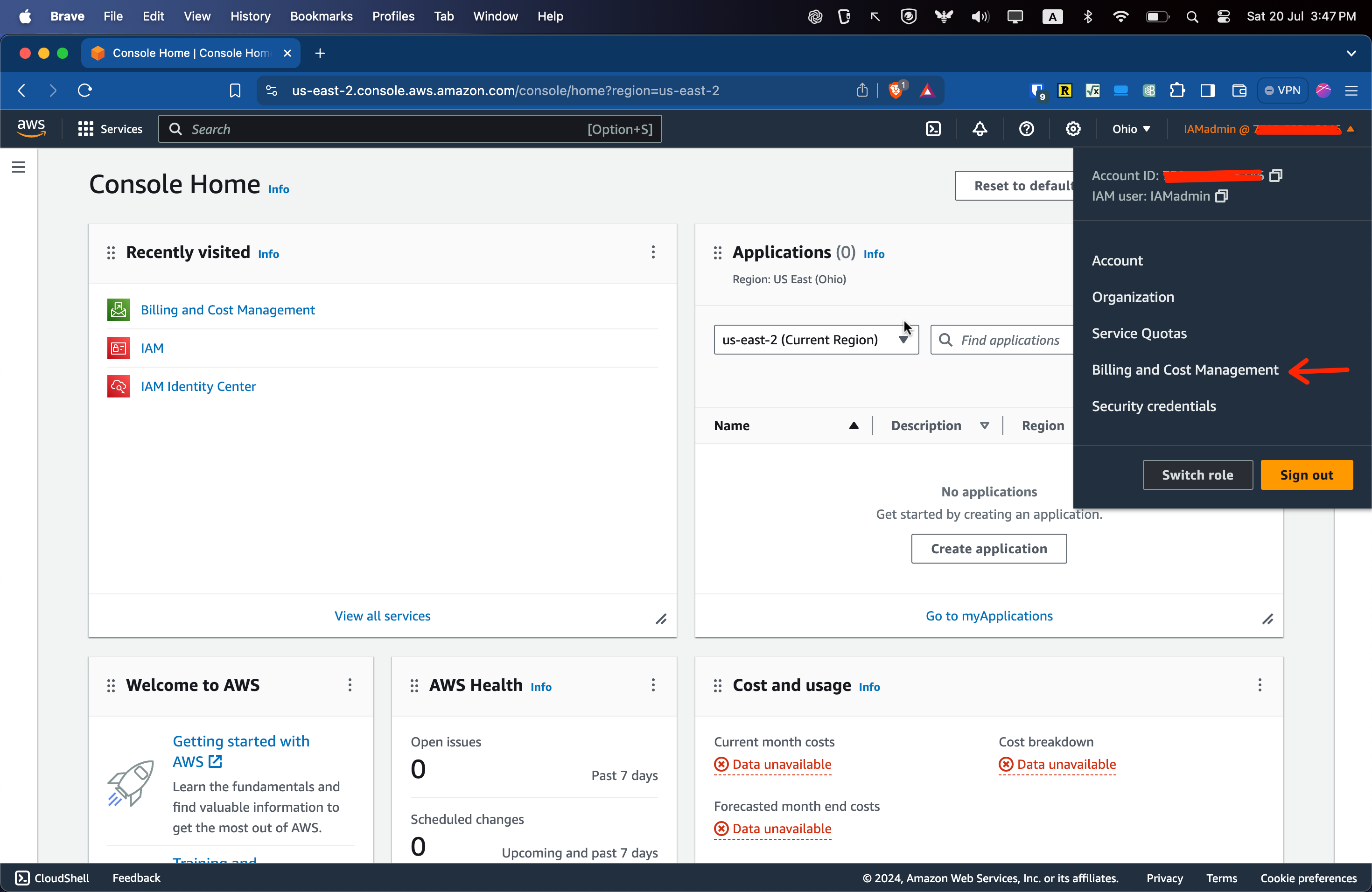Open View all services link
The width and height of the screenshot is (1372, 892).
pos(382,615)
